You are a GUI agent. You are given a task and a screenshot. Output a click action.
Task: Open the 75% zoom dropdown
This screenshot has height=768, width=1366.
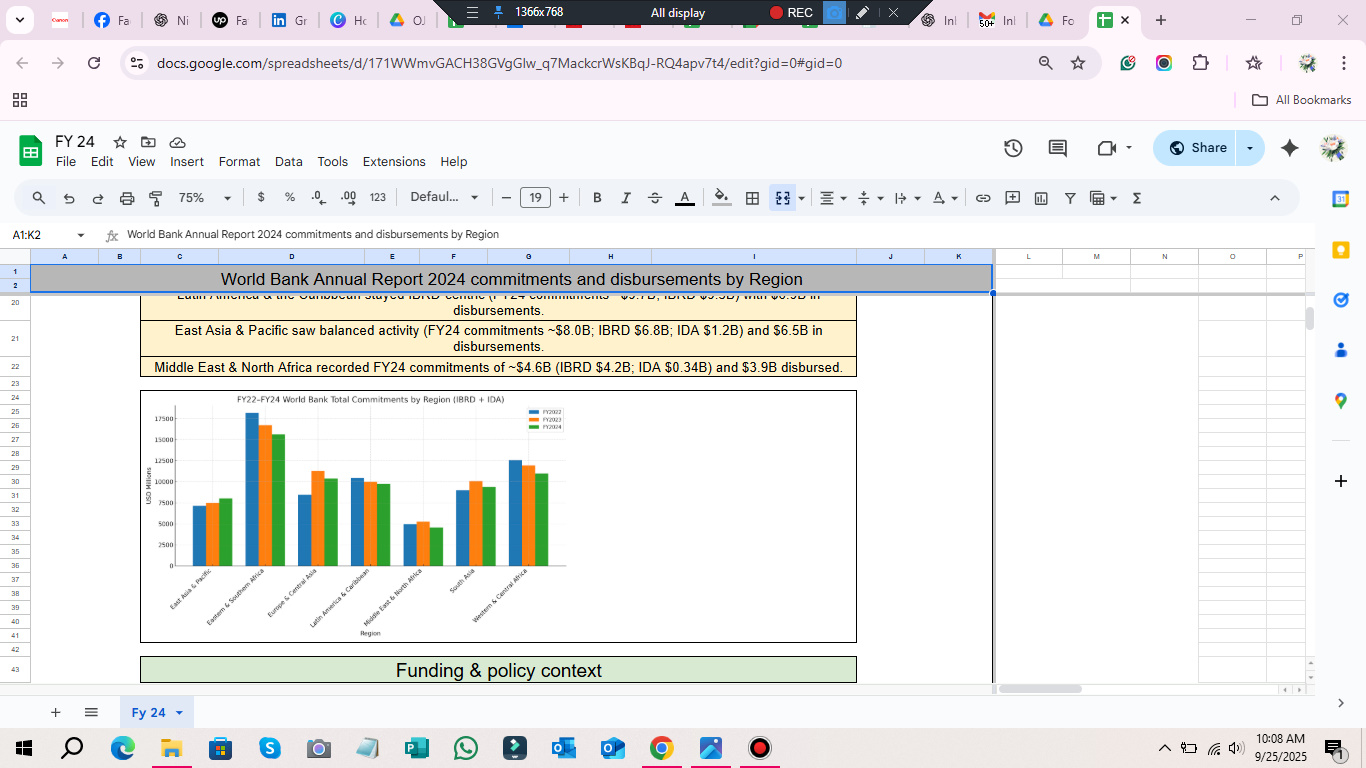click(x=204, y=198)
